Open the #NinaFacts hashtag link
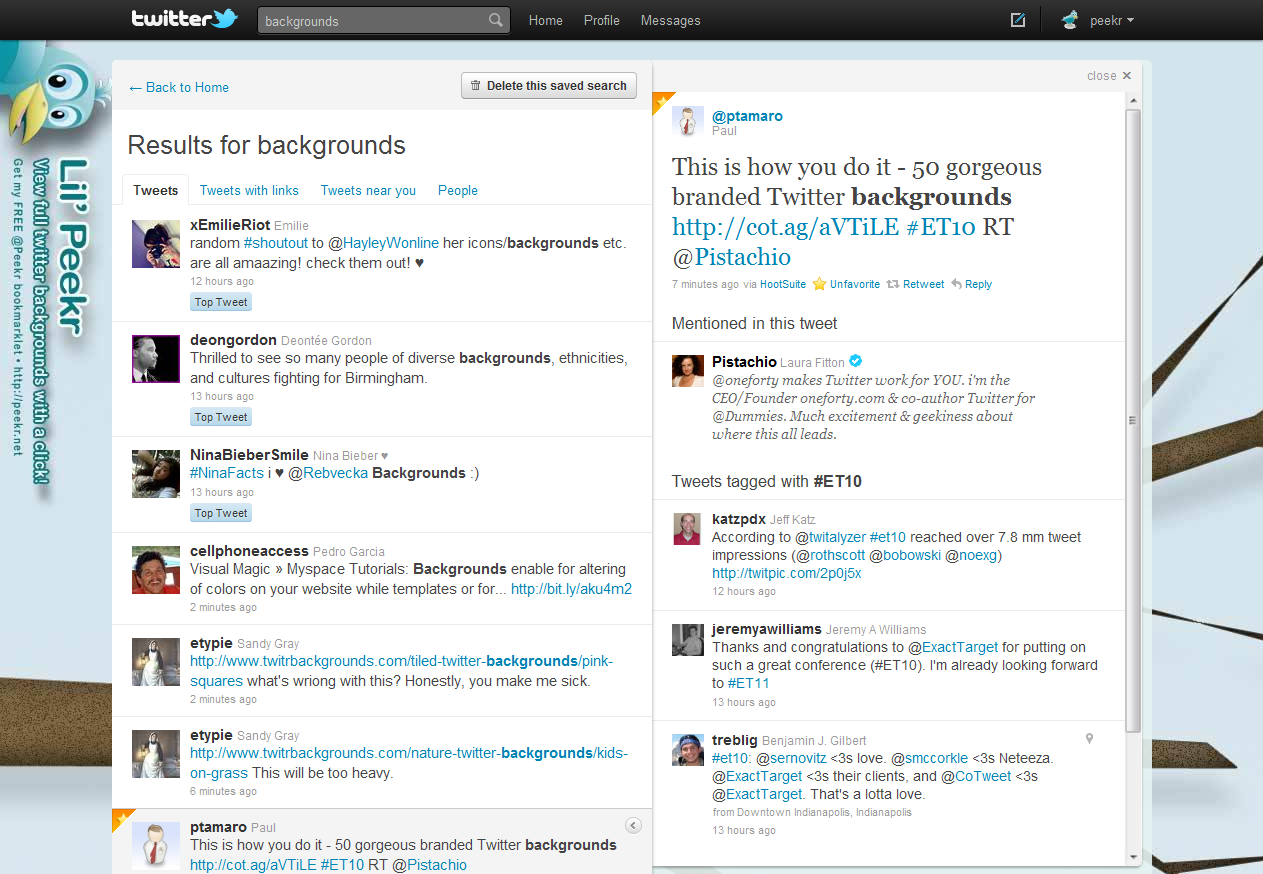Screen dimensions: 1263x874 point(227,473)
